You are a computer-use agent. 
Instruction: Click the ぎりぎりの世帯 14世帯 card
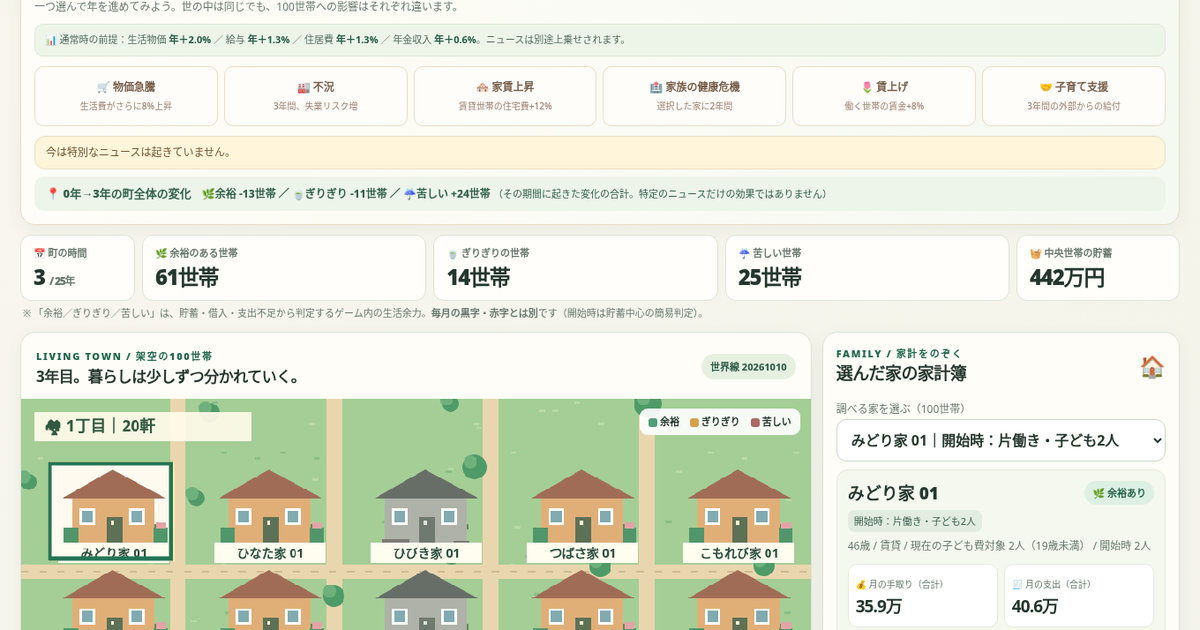click(x=575, y=268)
